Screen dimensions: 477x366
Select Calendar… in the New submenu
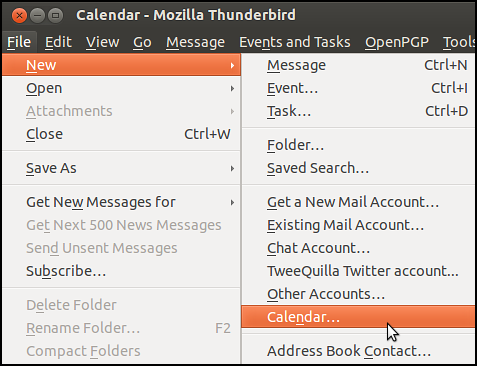tap(358, 317)
